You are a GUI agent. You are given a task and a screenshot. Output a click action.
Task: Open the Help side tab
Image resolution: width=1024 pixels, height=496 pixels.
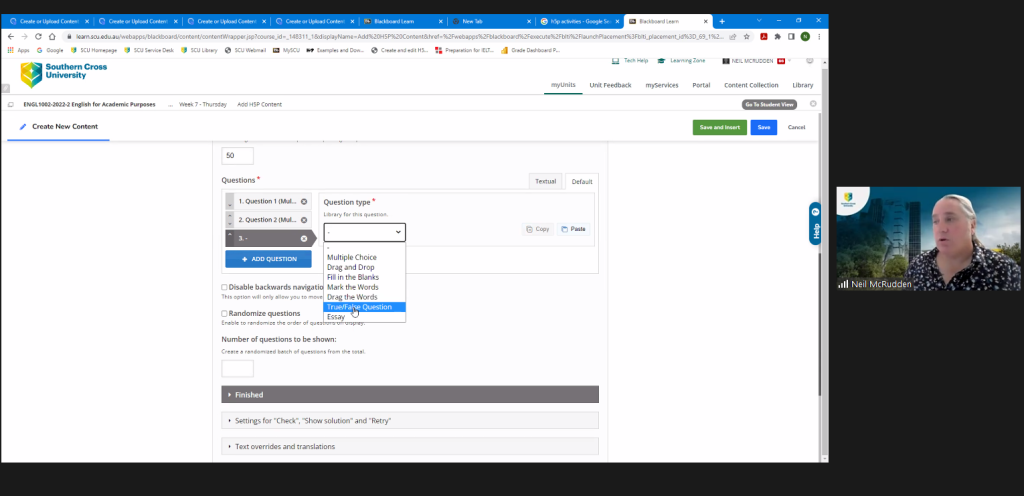pyautogui.click(x=815, y=224)
